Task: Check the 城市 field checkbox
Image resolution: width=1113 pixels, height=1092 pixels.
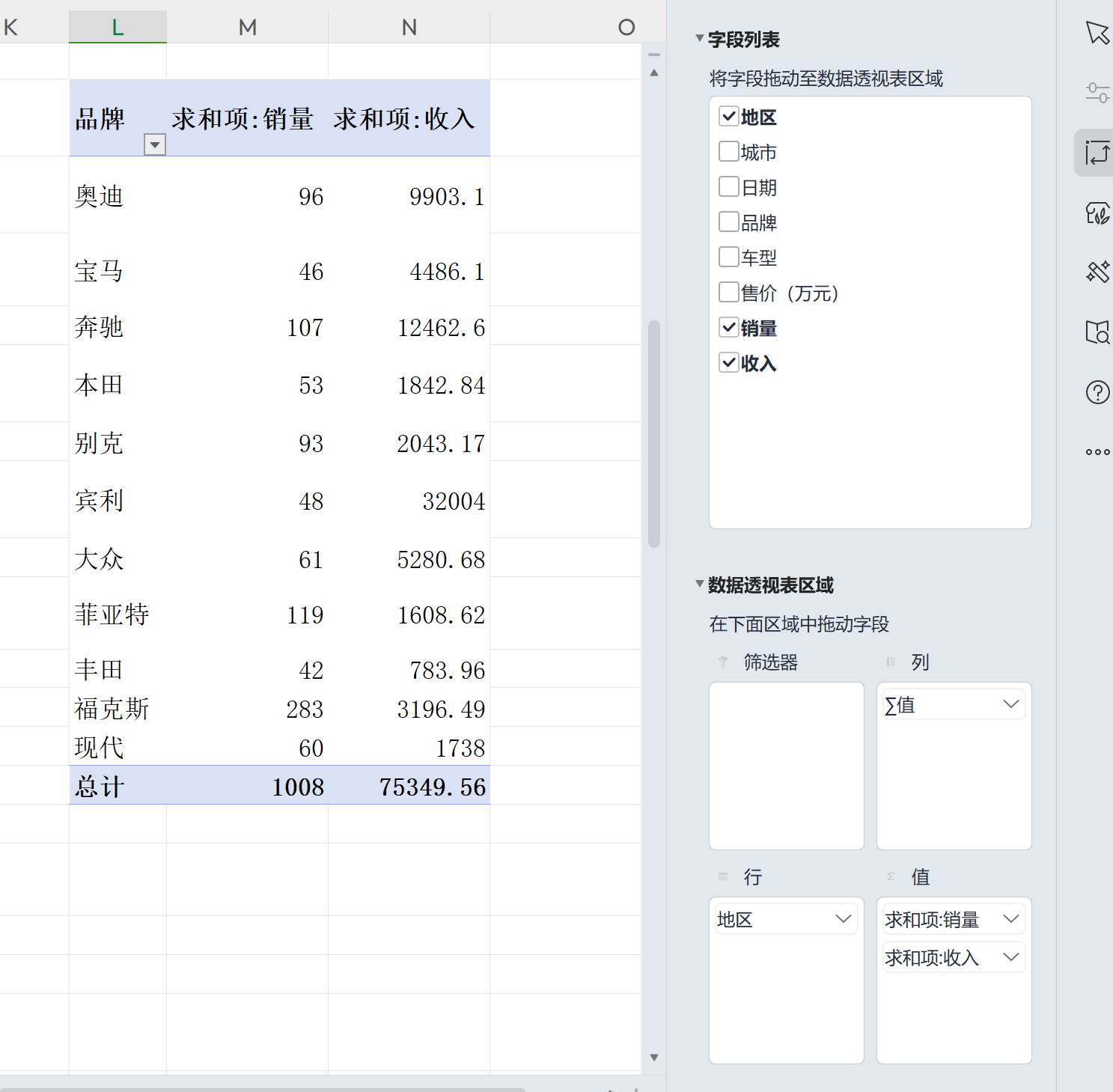Action: 729,151
